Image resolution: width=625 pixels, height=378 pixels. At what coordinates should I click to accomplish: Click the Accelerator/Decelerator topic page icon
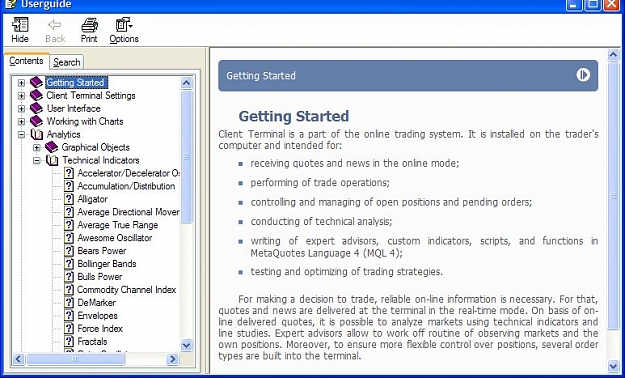coord(69,173)
